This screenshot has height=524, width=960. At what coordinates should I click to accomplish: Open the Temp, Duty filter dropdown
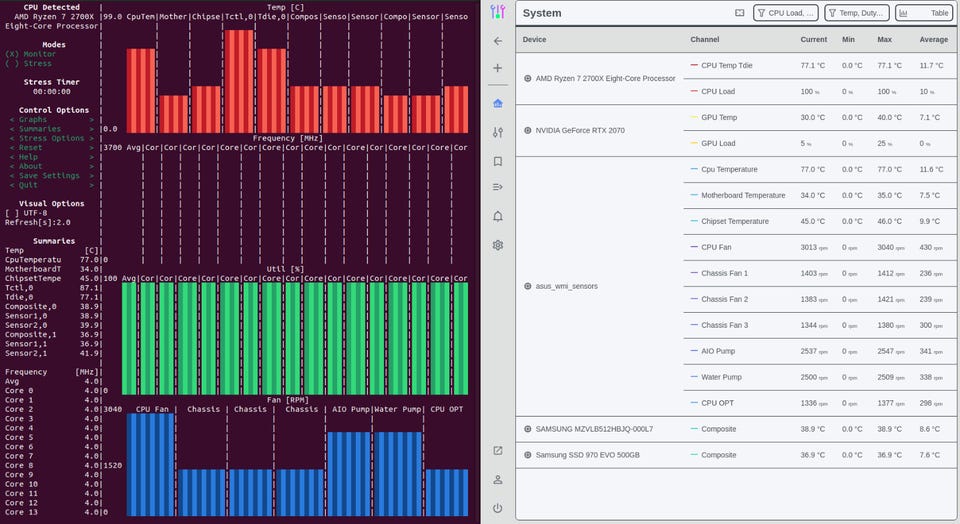857,13
